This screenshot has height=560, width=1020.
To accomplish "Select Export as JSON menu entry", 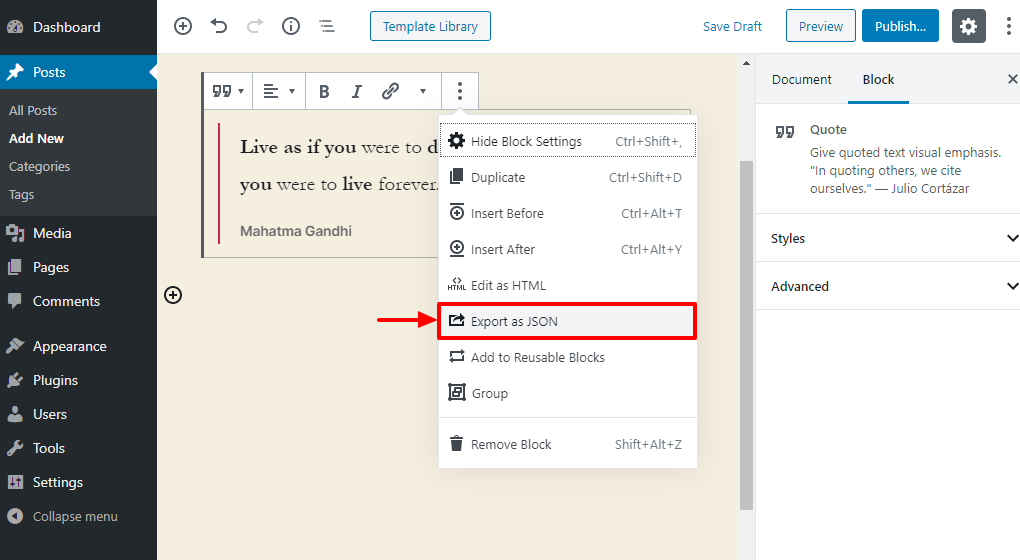I will (x=567, y=321).
